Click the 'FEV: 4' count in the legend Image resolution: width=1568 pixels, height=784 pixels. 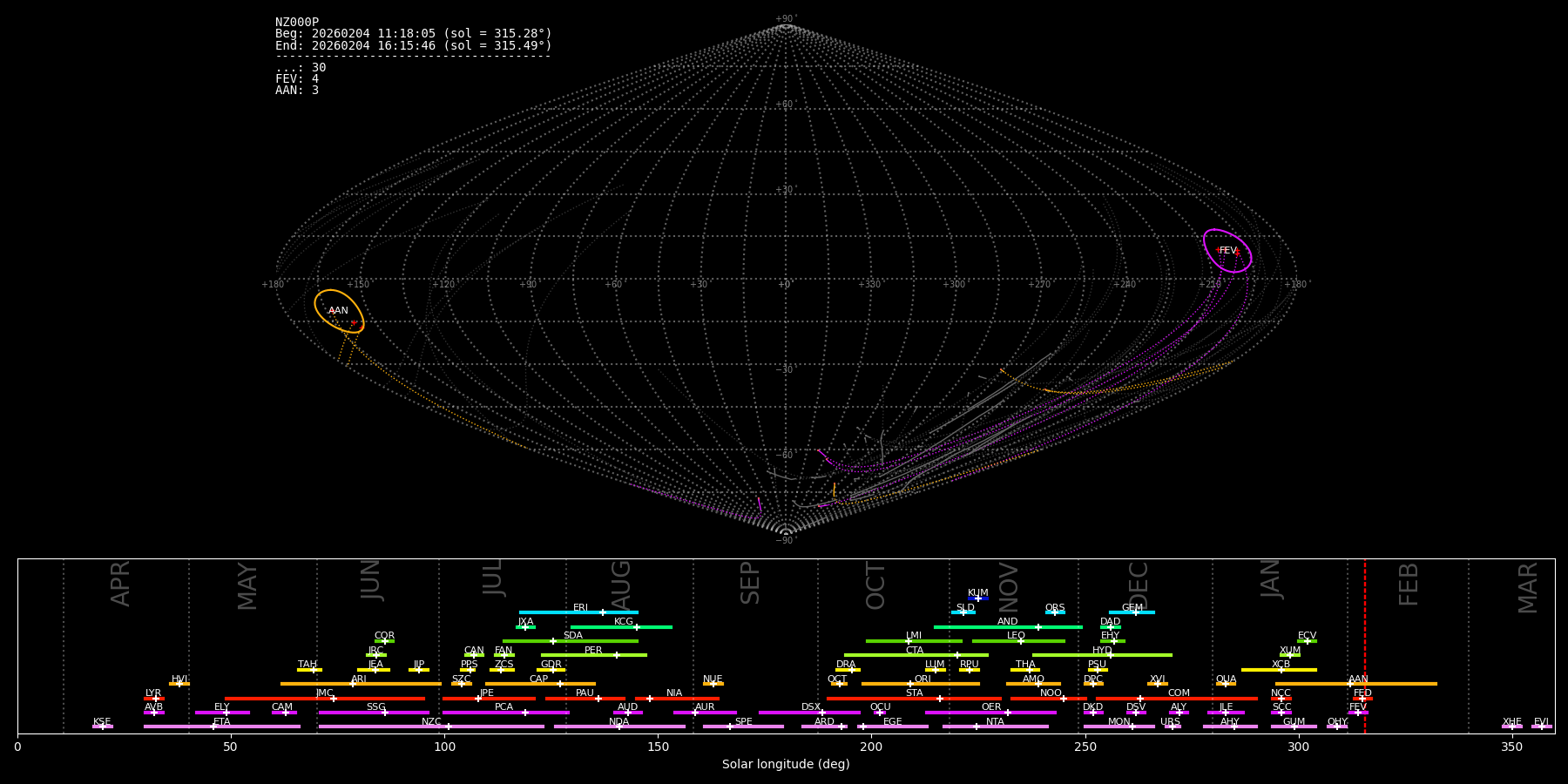[x=297, y=79]
